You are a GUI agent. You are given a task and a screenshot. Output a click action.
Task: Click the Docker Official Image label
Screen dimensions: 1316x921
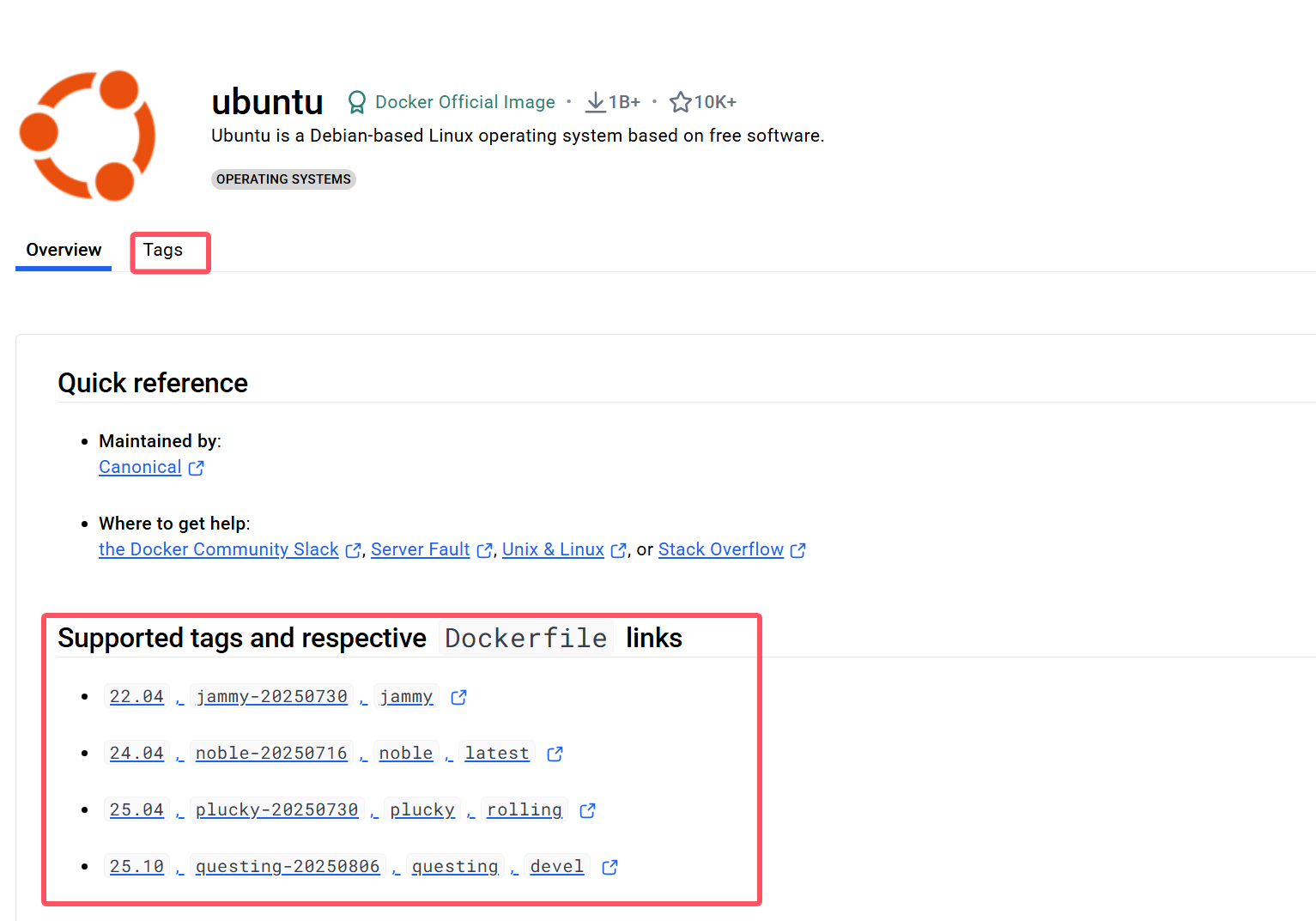[465, 102]
